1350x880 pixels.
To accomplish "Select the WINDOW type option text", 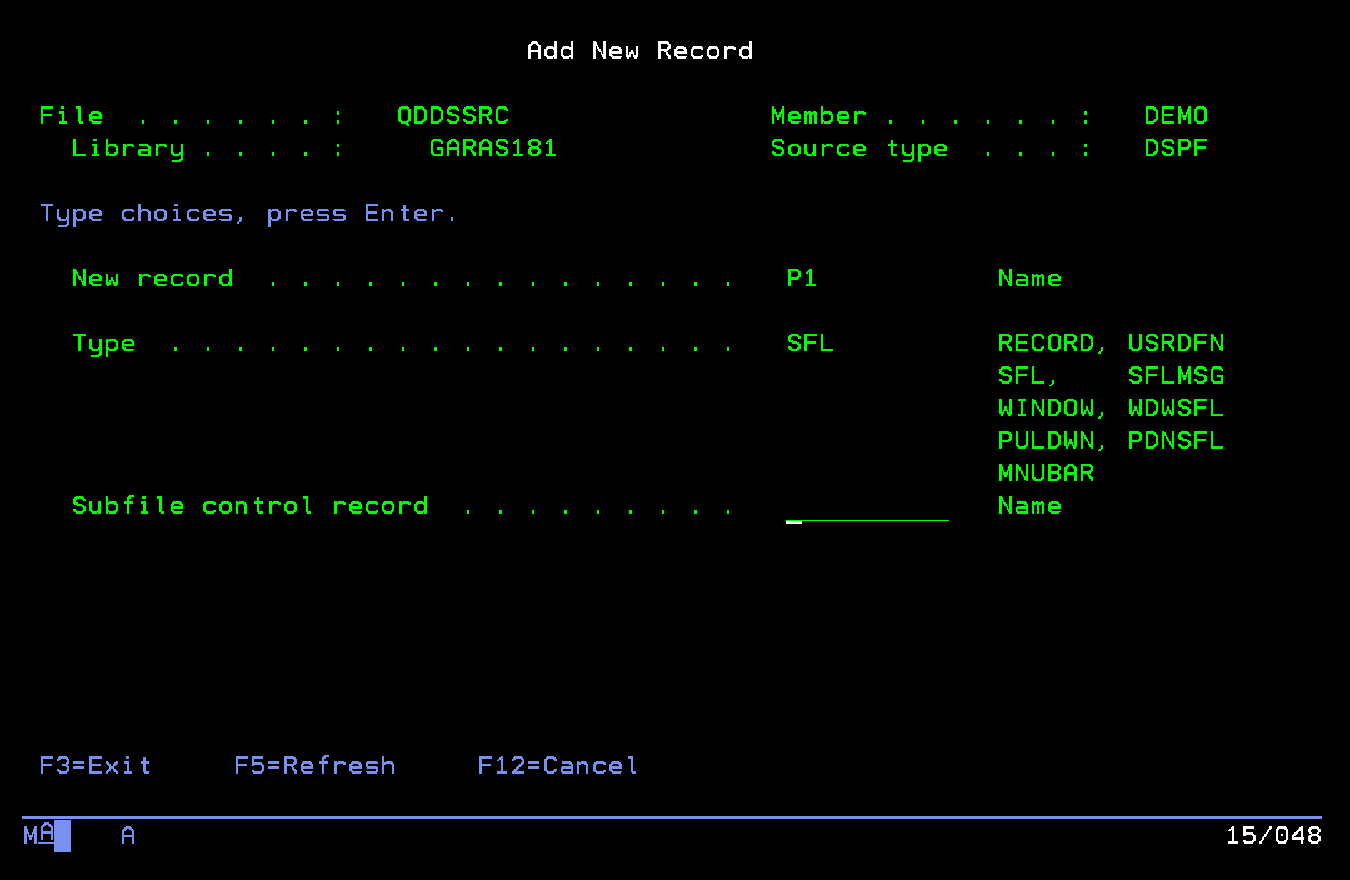I will [x=1046, y=409].
